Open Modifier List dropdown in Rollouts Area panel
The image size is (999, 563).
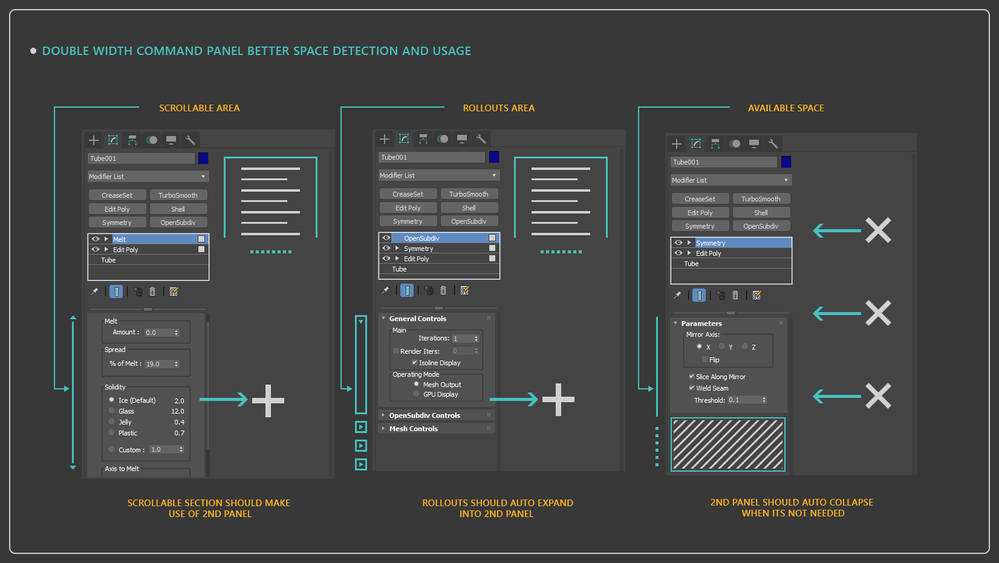pyautogui.click(x=439, y=175)
